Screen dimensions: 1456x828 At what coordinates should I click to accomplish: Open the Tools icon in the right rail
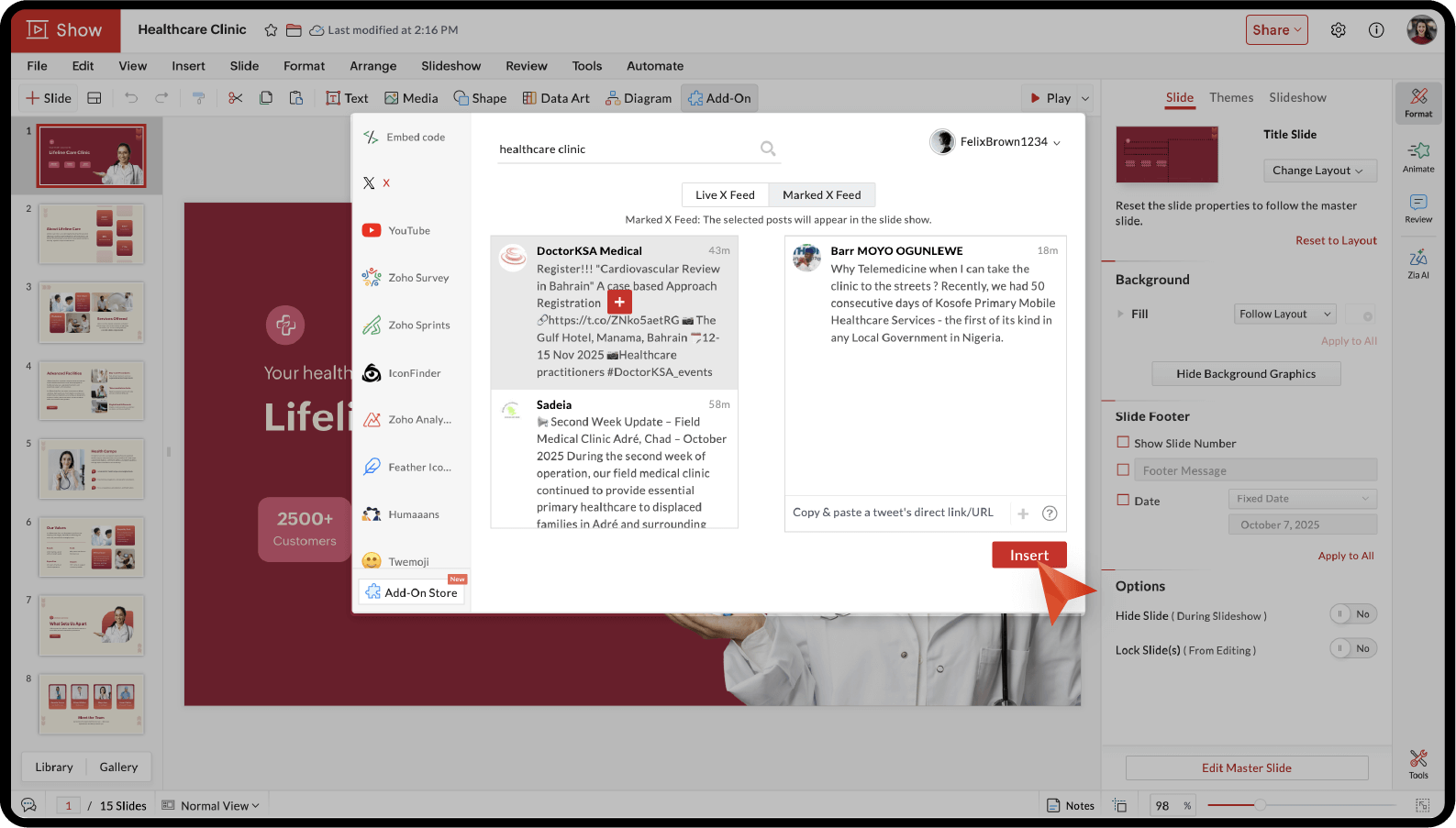tap(1418, 764)
